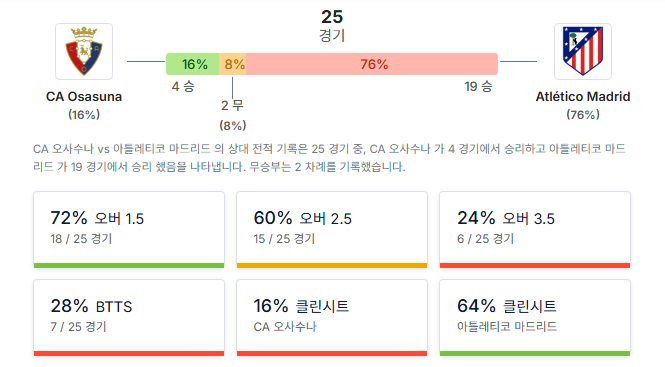Click the 18 / 25 경기 subtext
This screenshot has width=665, height=367.
click(x=81, y=239)
